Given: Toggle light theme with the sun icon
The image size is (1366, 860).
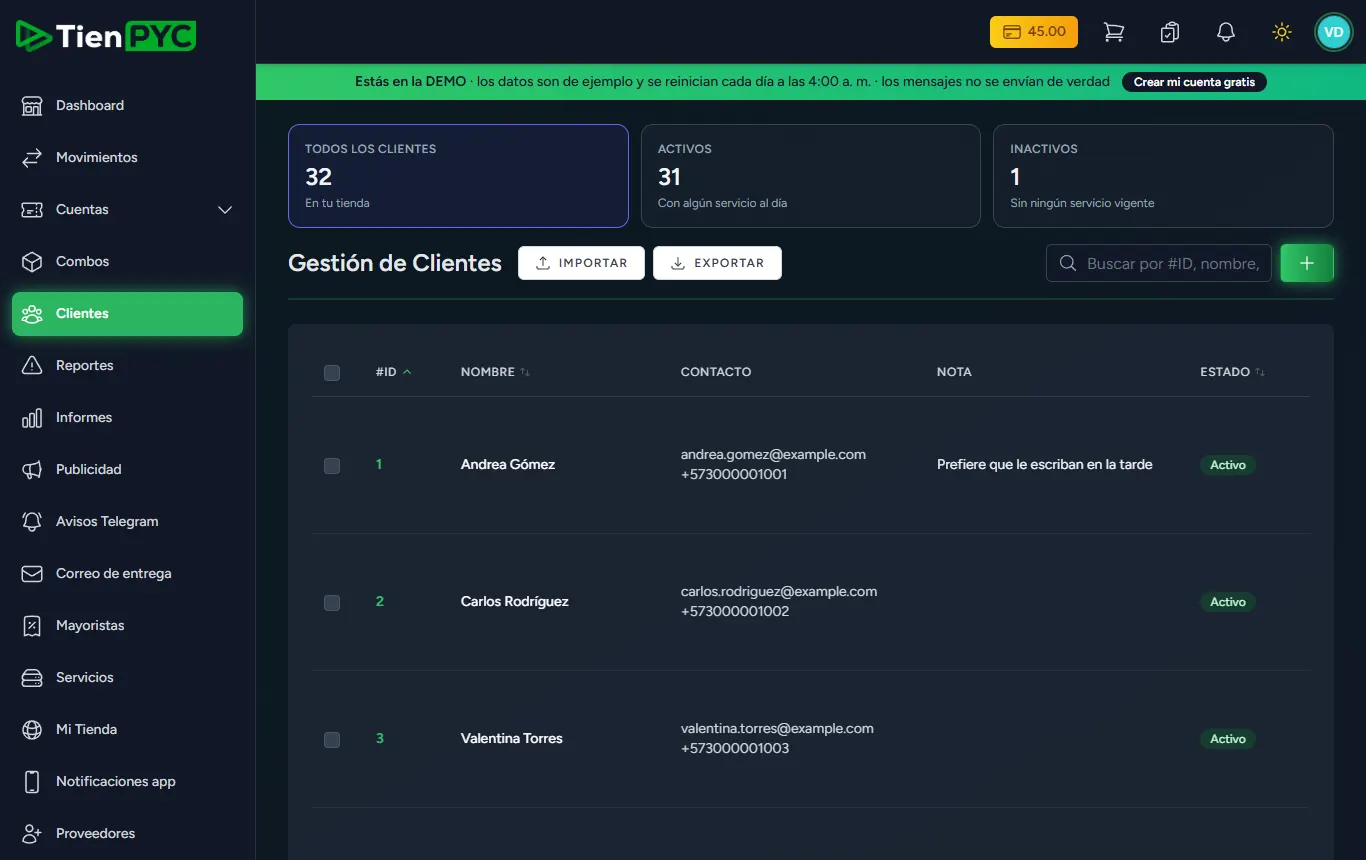Looking at the screenshot, I should coord(1281,32).
